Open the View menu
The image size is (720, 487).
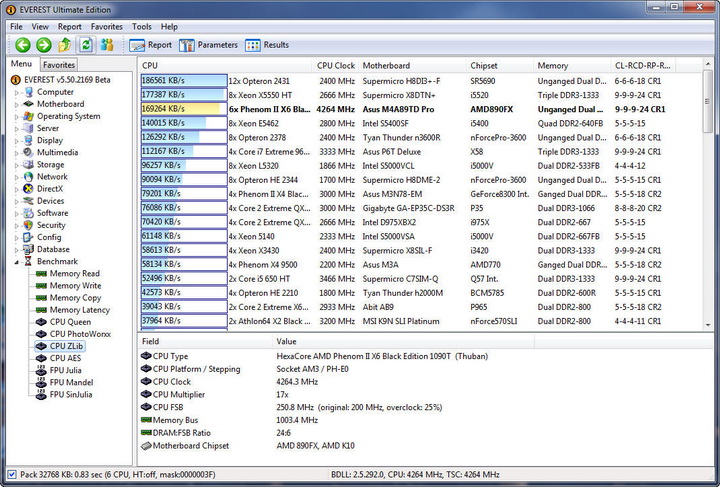40,27
